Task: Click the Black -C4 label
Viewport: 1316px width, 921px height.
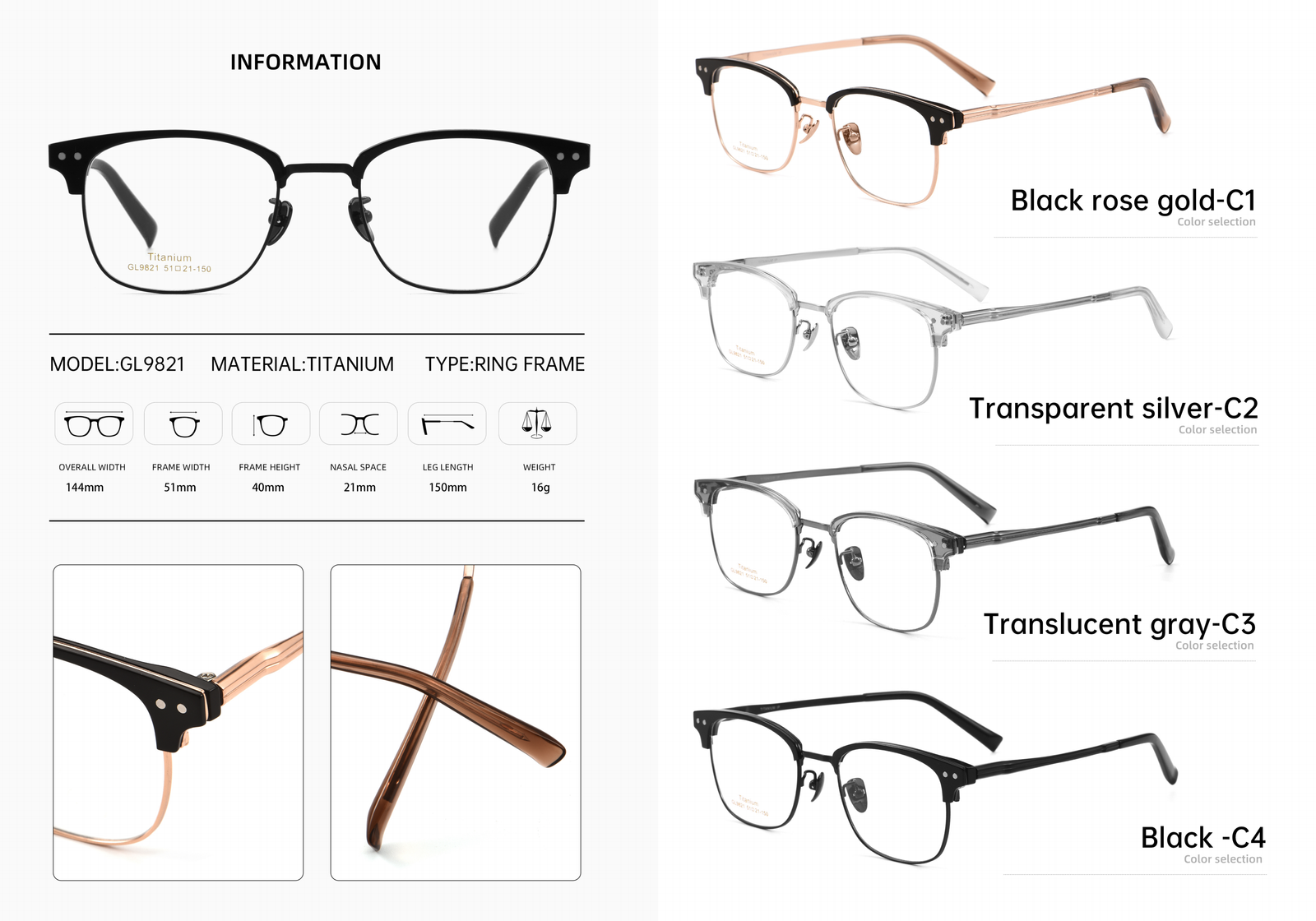Action: [1202, 838]
